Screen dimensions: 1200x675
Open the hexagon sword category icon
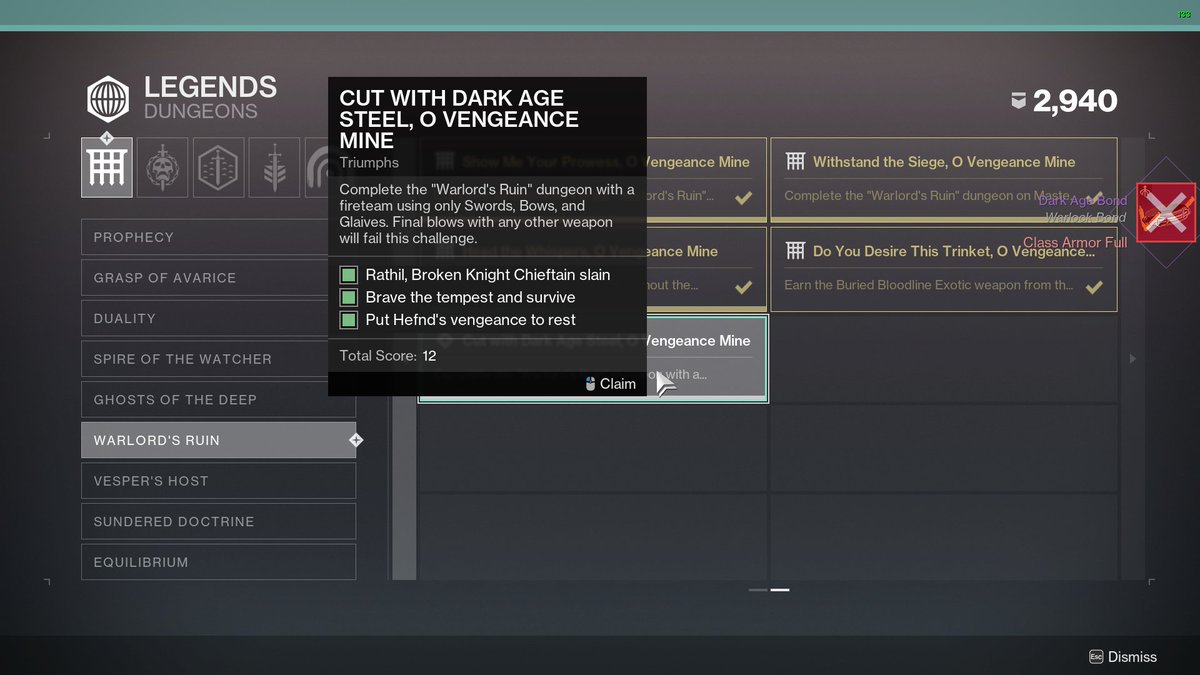coord(218,167)
